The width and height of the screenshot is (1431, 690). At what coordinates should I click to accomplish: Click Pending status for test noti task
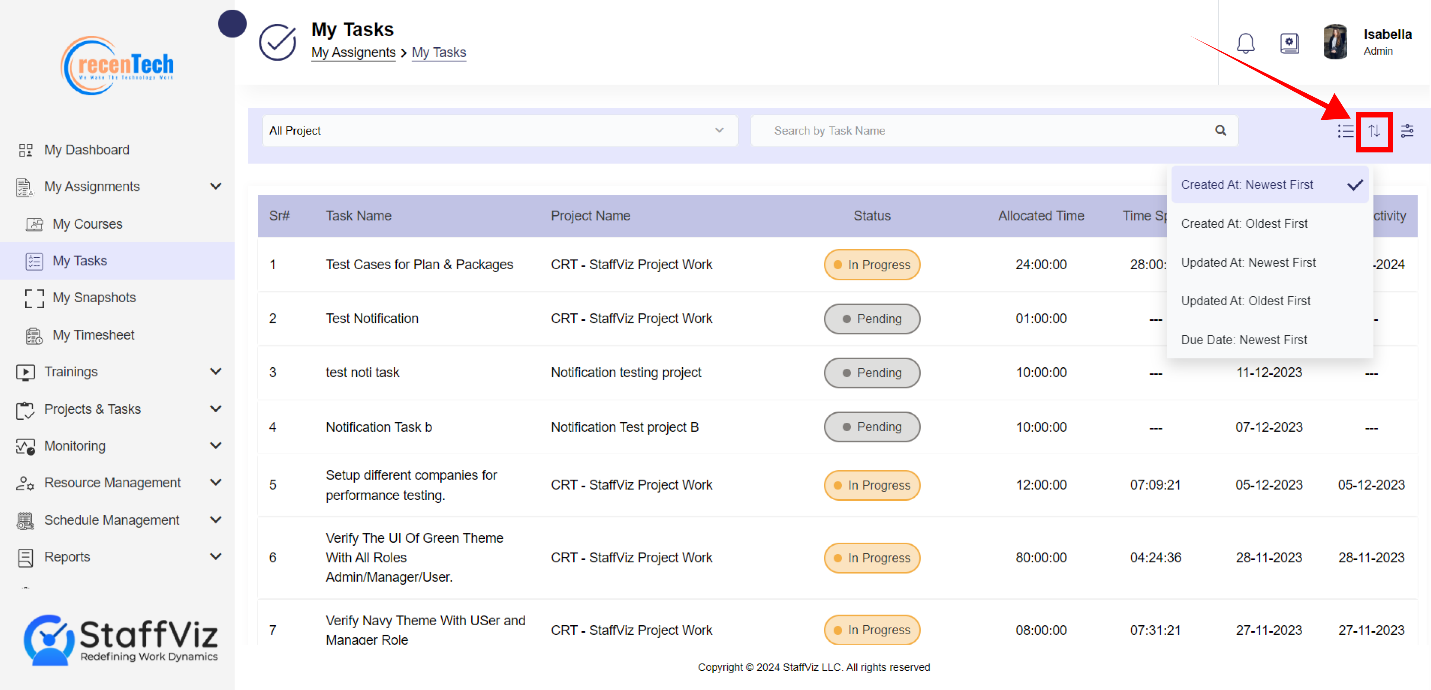click(872, 373)
